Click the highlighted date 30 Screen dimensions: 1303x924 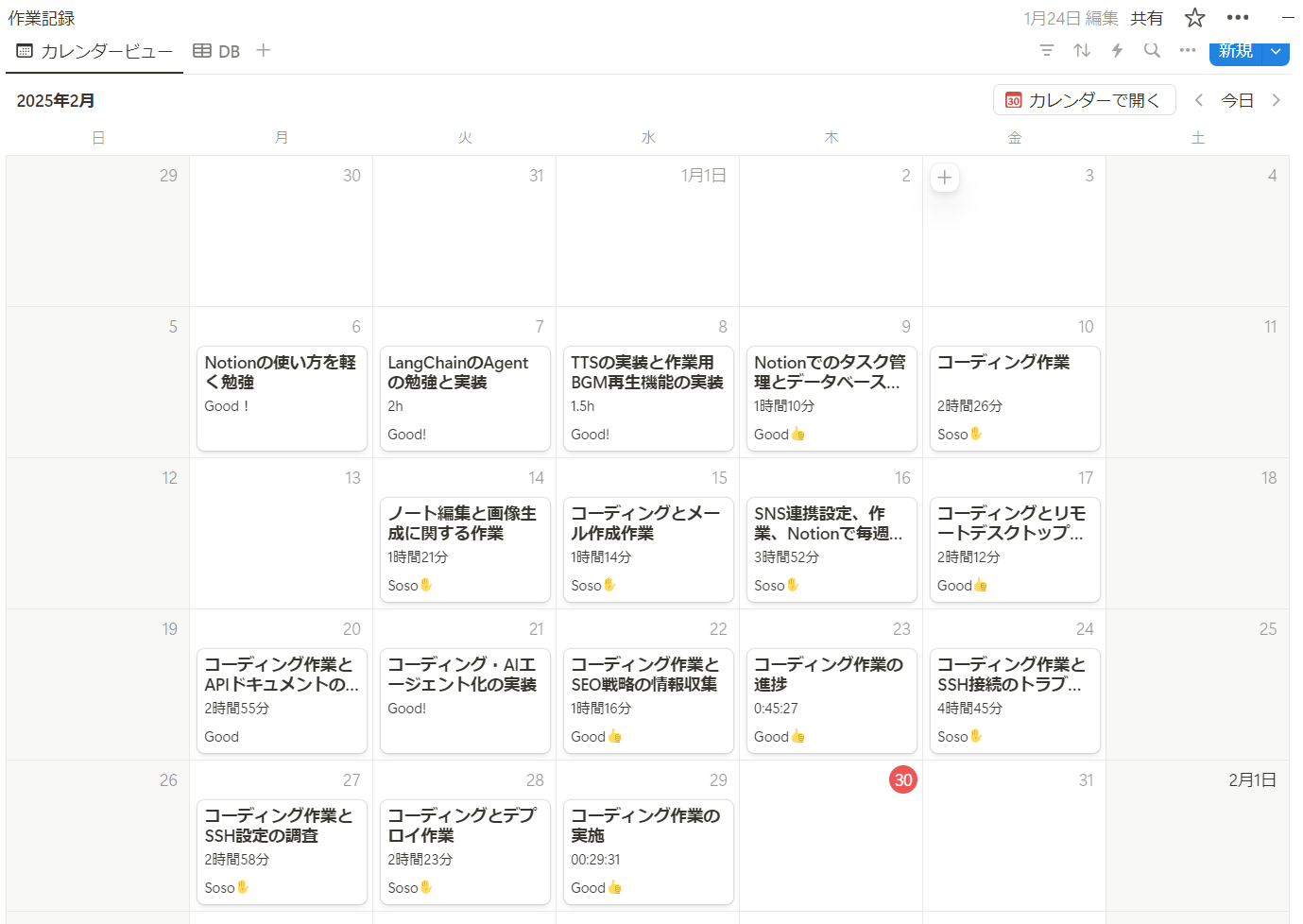(x=903, y=779)
